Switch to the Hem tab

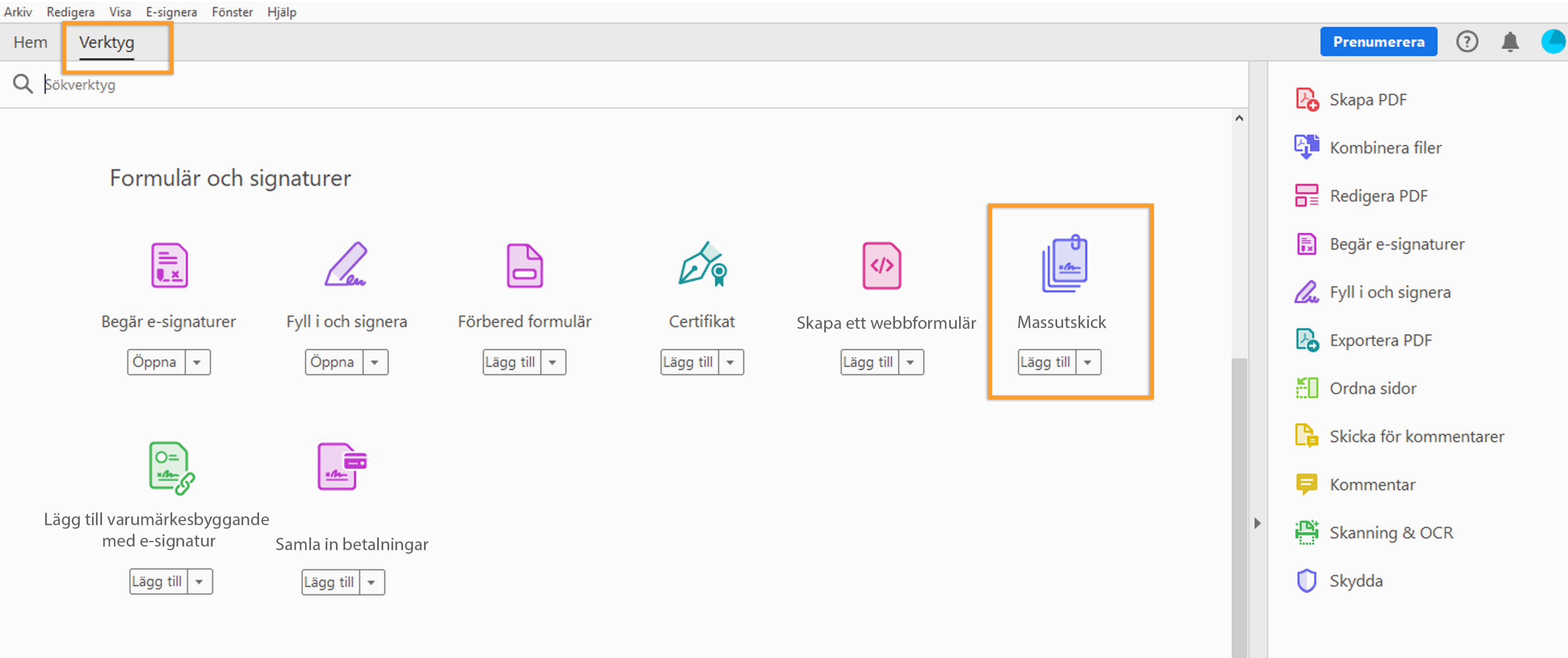31,42
